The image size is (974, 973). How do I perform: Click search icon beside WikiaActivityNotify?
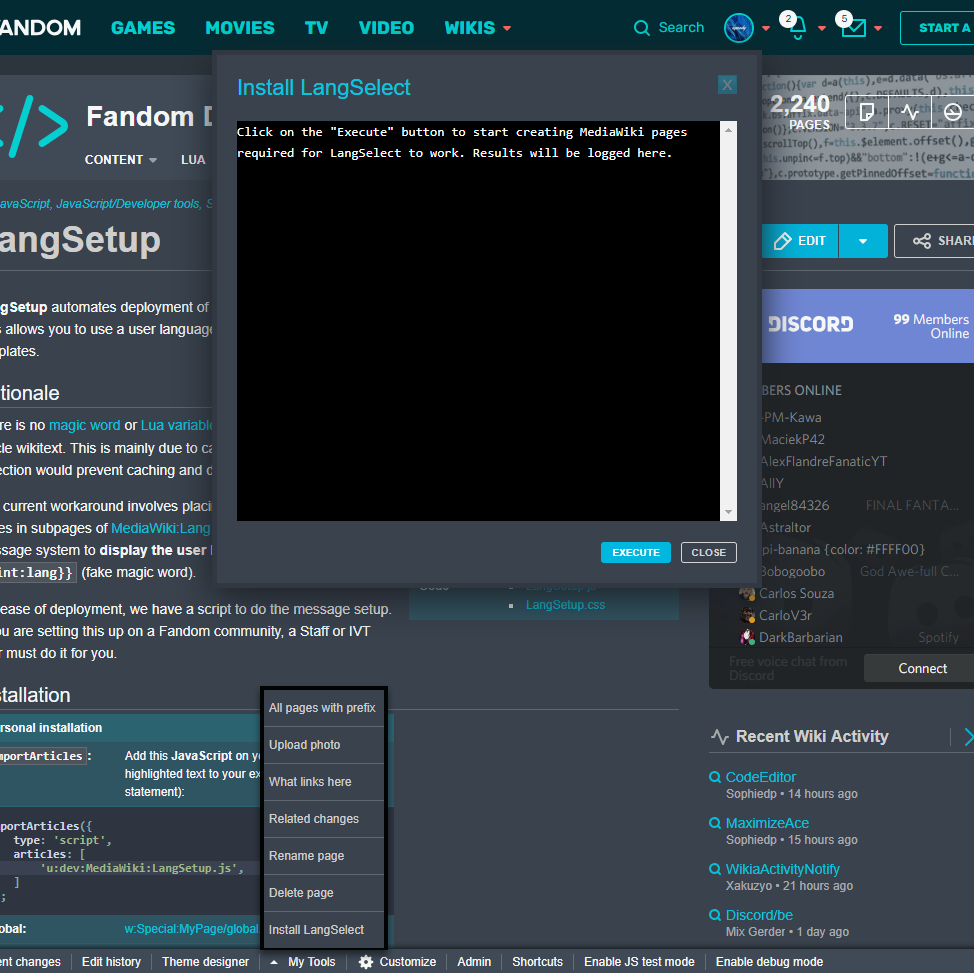point(715,869)
